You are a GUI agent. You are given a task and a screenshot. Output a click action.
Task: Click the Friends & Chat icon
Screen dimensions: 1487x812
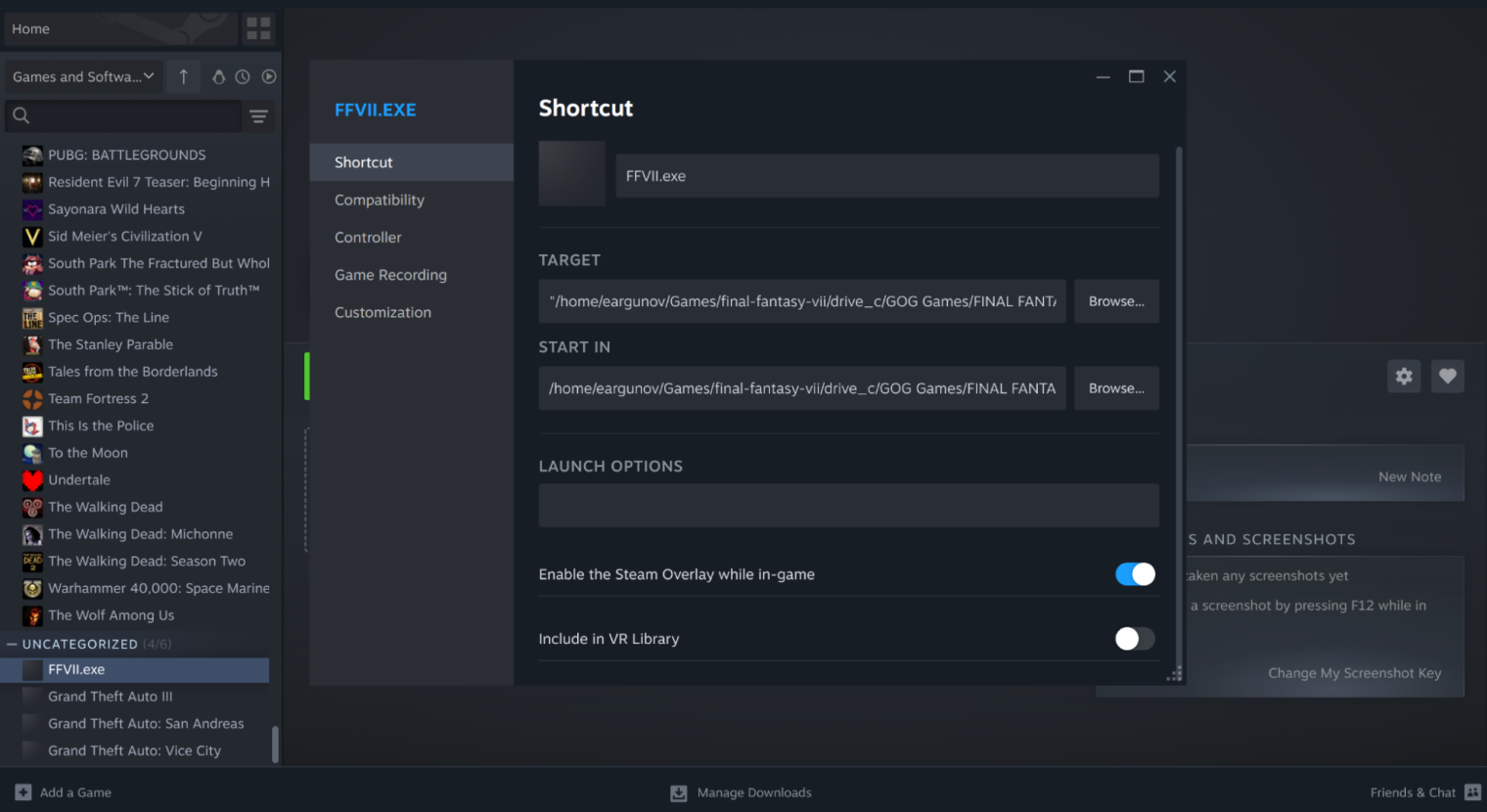point(1472,792)
